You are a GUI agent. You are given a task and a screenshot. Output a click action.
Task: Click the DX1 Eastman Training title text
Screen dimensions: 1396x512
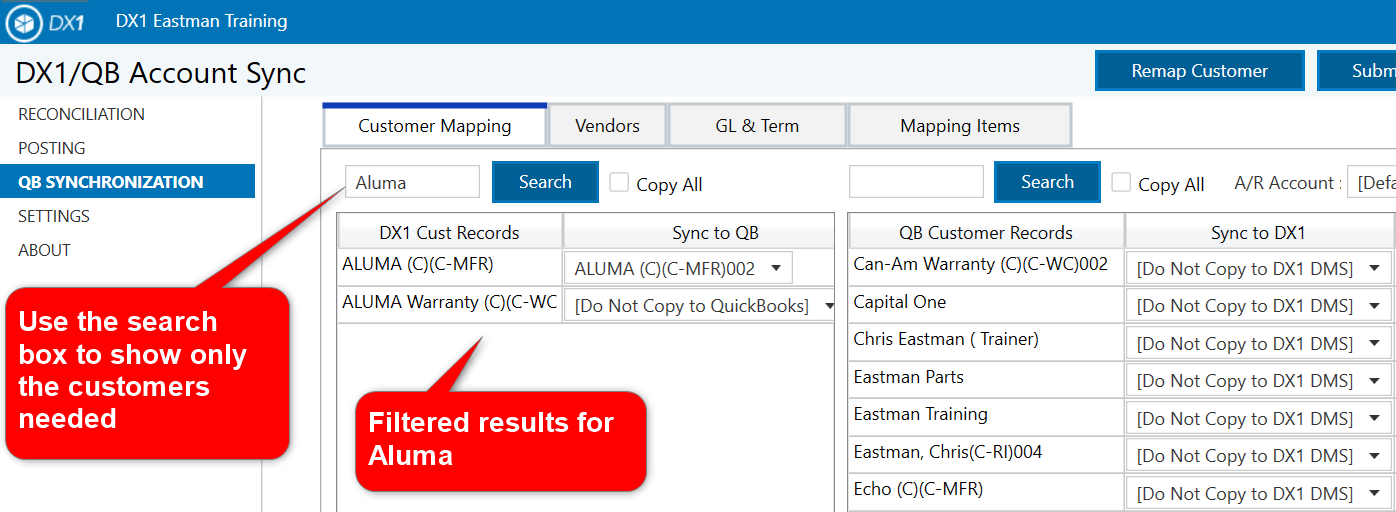point(201,21)
